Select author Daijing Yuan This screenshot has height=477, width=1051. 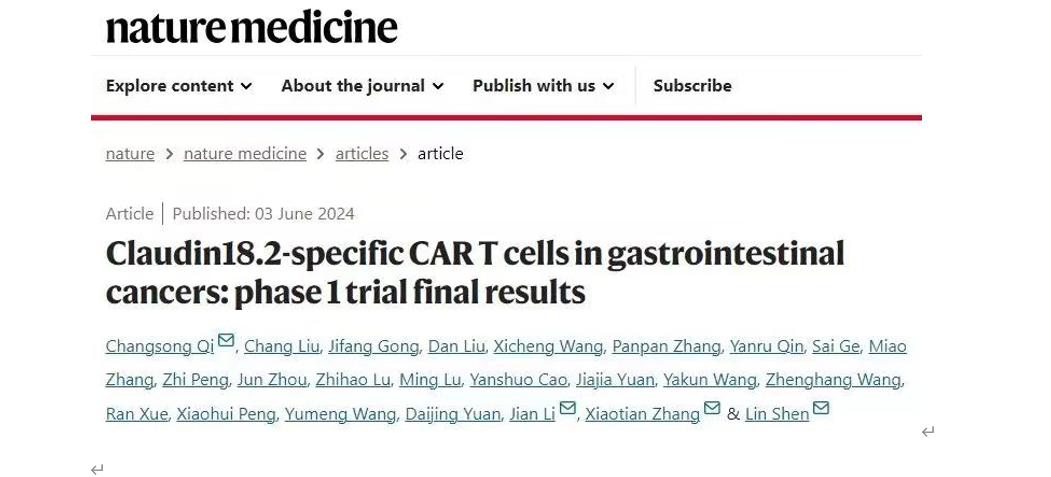[452, 414]
